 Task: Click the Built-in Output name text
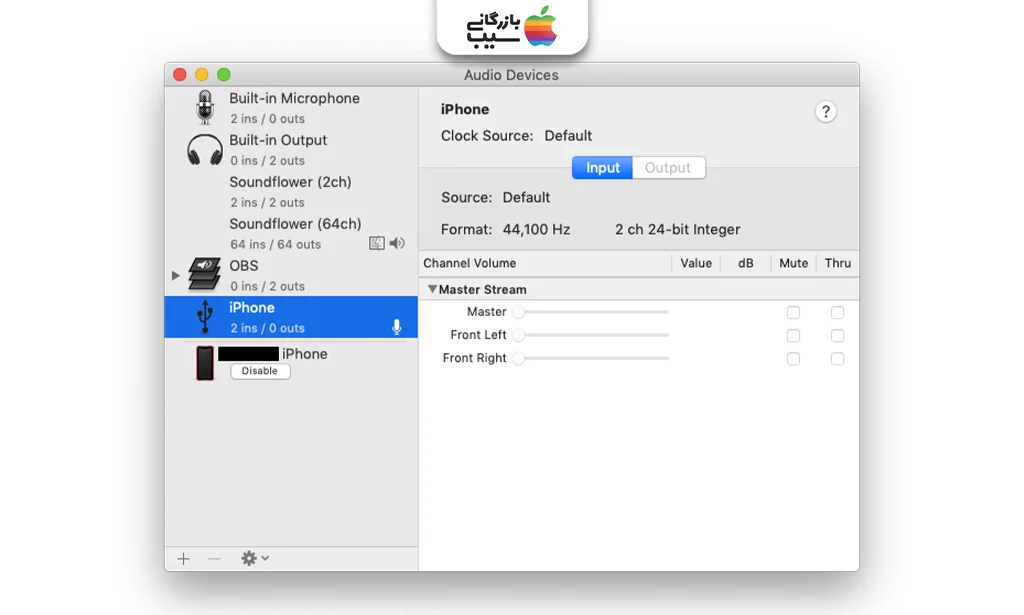point(278,140)
